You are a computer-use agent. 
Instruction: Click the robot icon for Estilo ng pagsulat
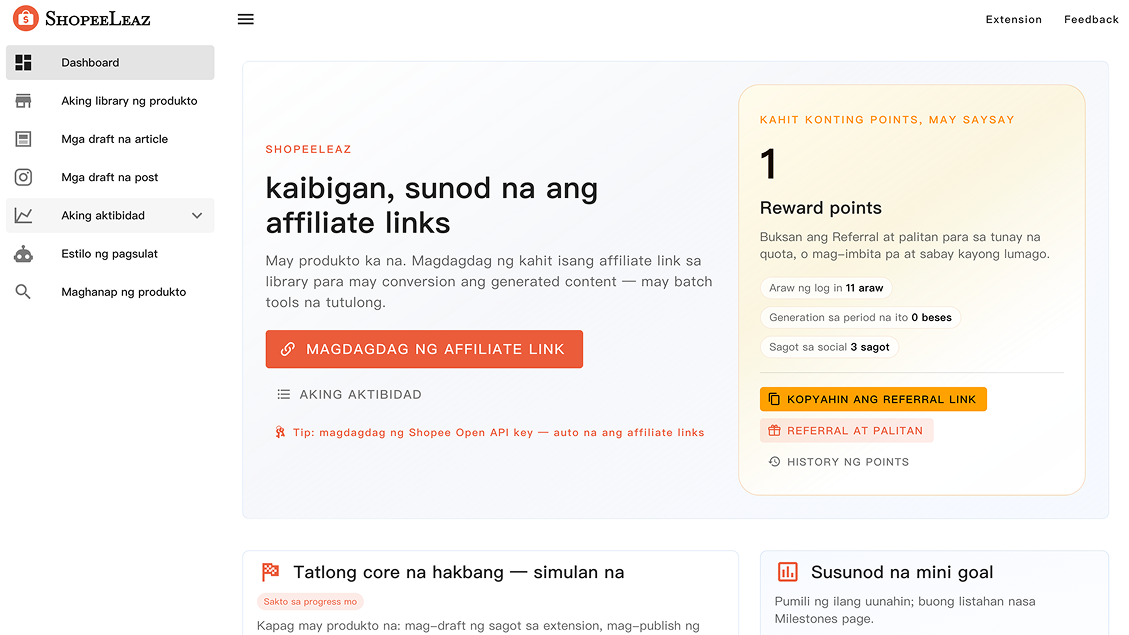(24, 254)
